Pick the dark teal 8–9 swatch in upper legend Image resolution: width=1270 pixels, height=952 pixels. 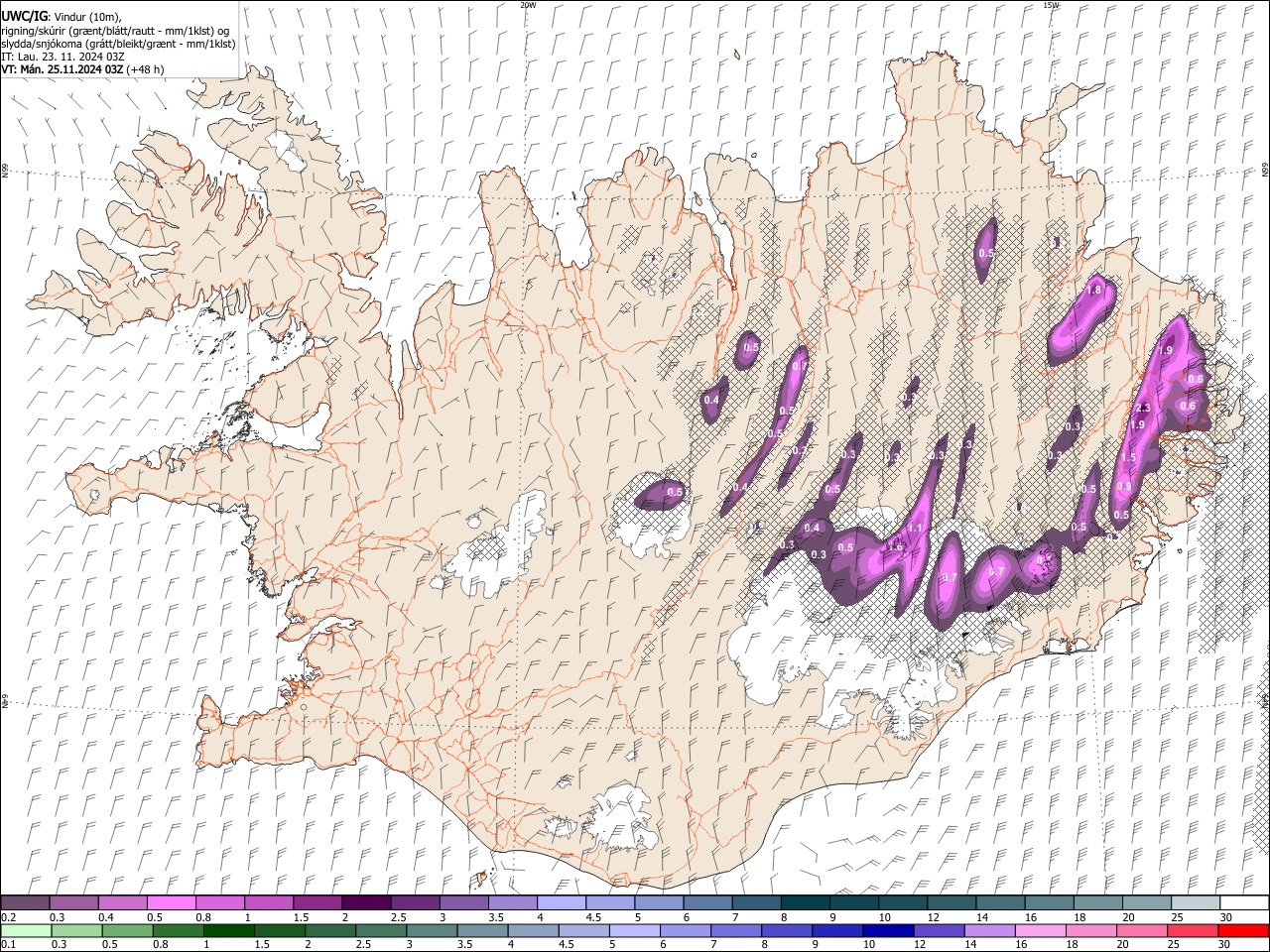coord(806,902)
